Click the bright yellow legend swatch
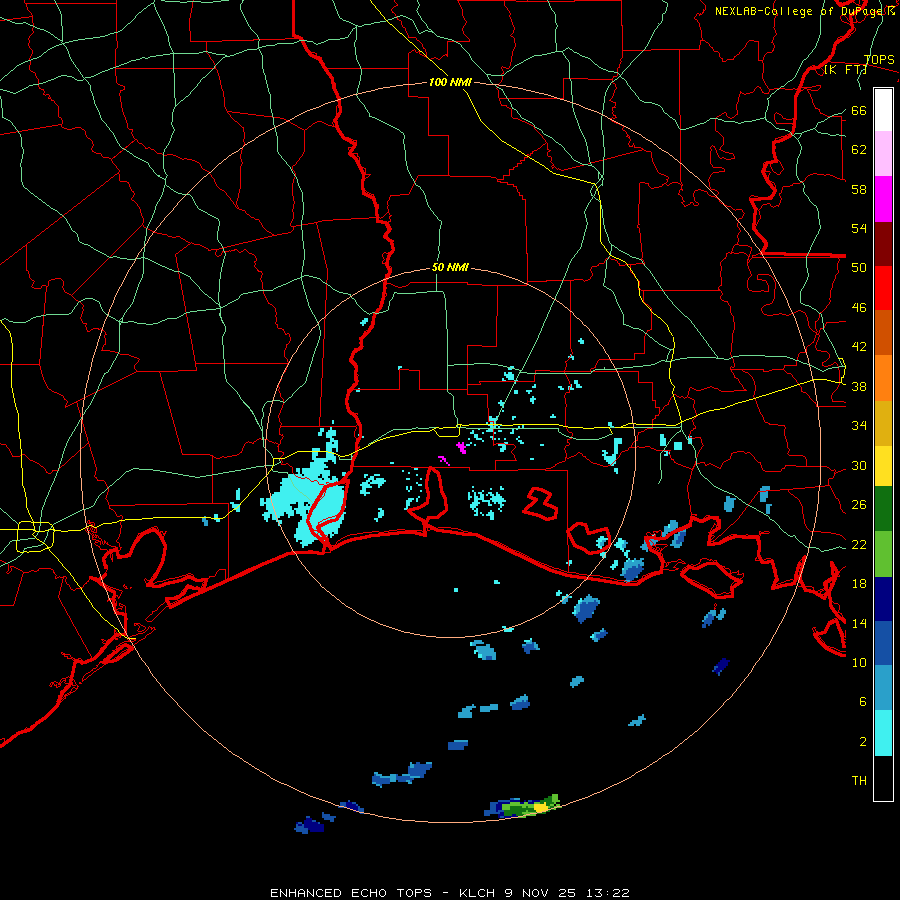Viewport: 900px width, 900px height. pyautogui.click(x=883, y=465)
